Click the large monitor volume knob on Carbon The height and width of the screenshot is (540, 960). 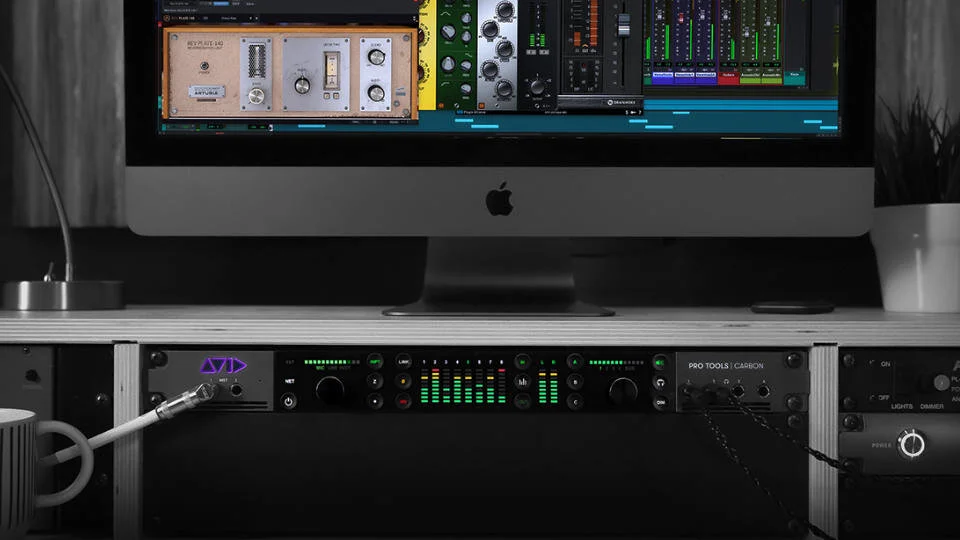[x=623, y=390]
